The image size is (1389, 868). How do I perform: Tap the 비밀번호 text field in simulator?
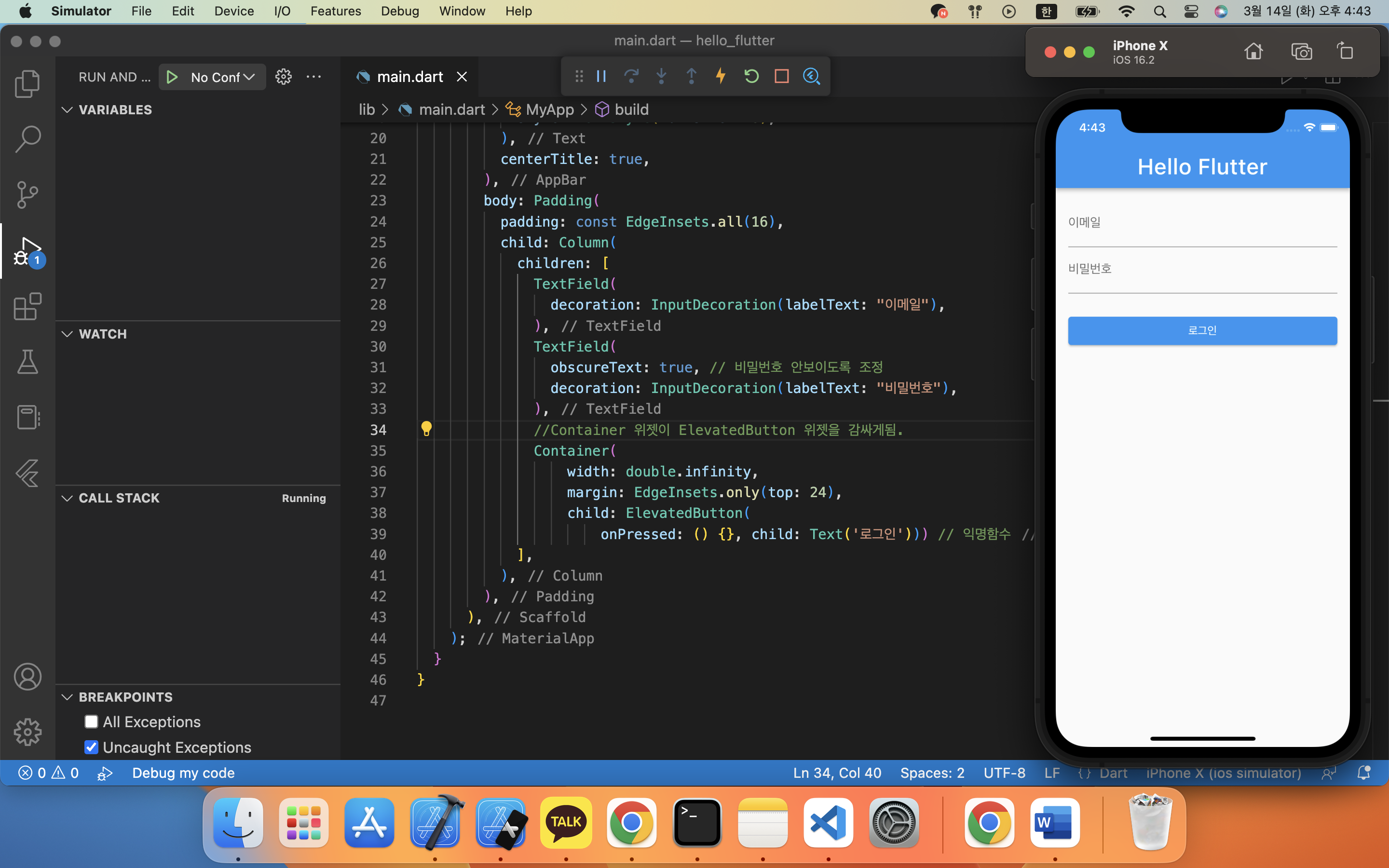point(1202,274)
